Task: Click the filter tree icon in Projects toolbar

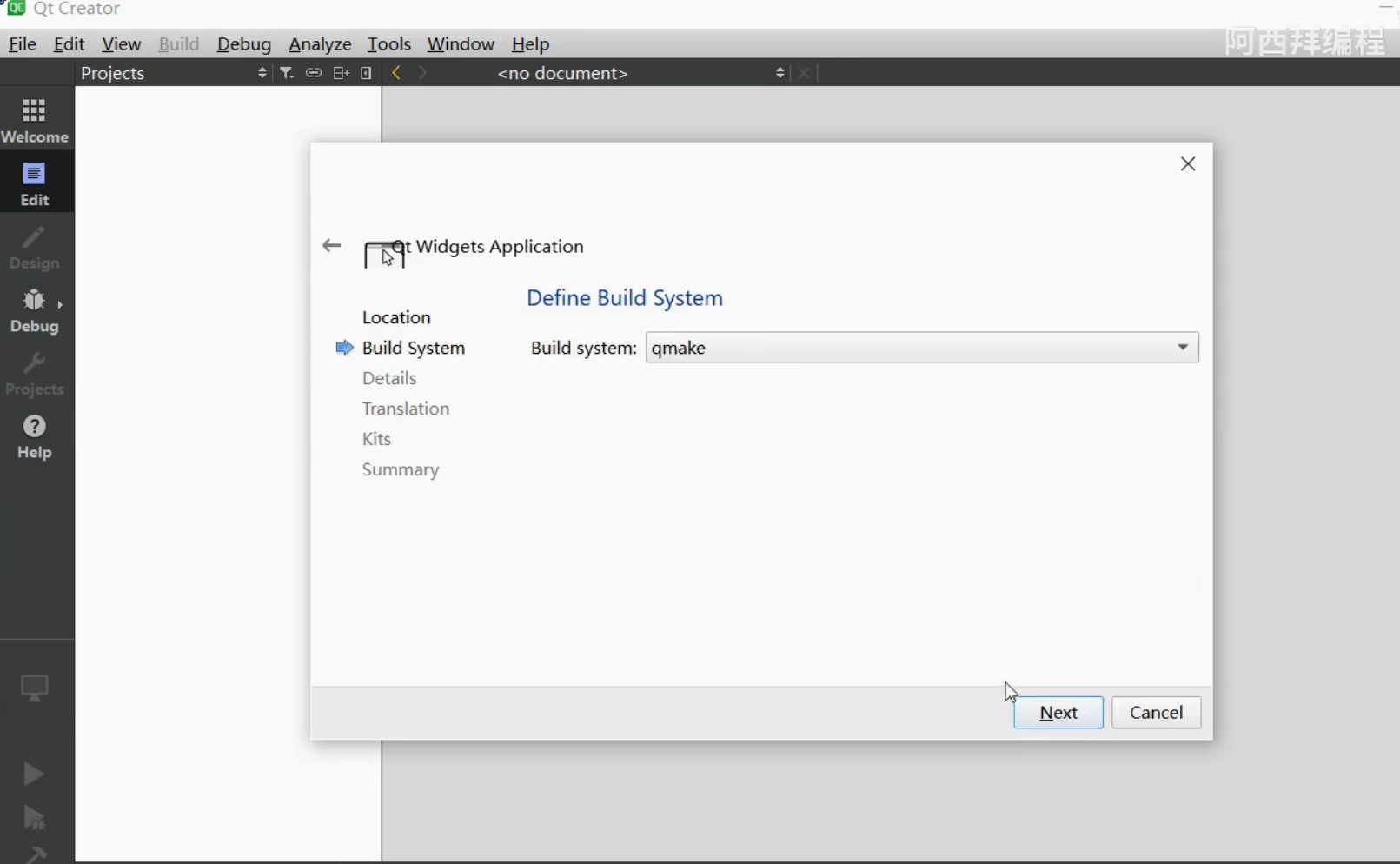Action: pyautogui.click(x=287, y=73)
